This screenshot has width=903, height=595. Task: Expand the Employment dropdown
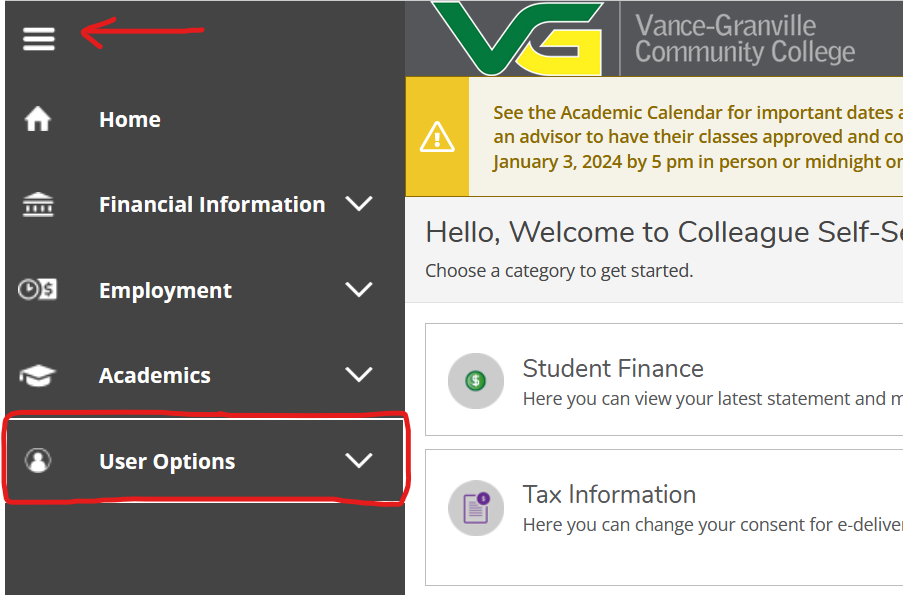[x=359, y=289]
